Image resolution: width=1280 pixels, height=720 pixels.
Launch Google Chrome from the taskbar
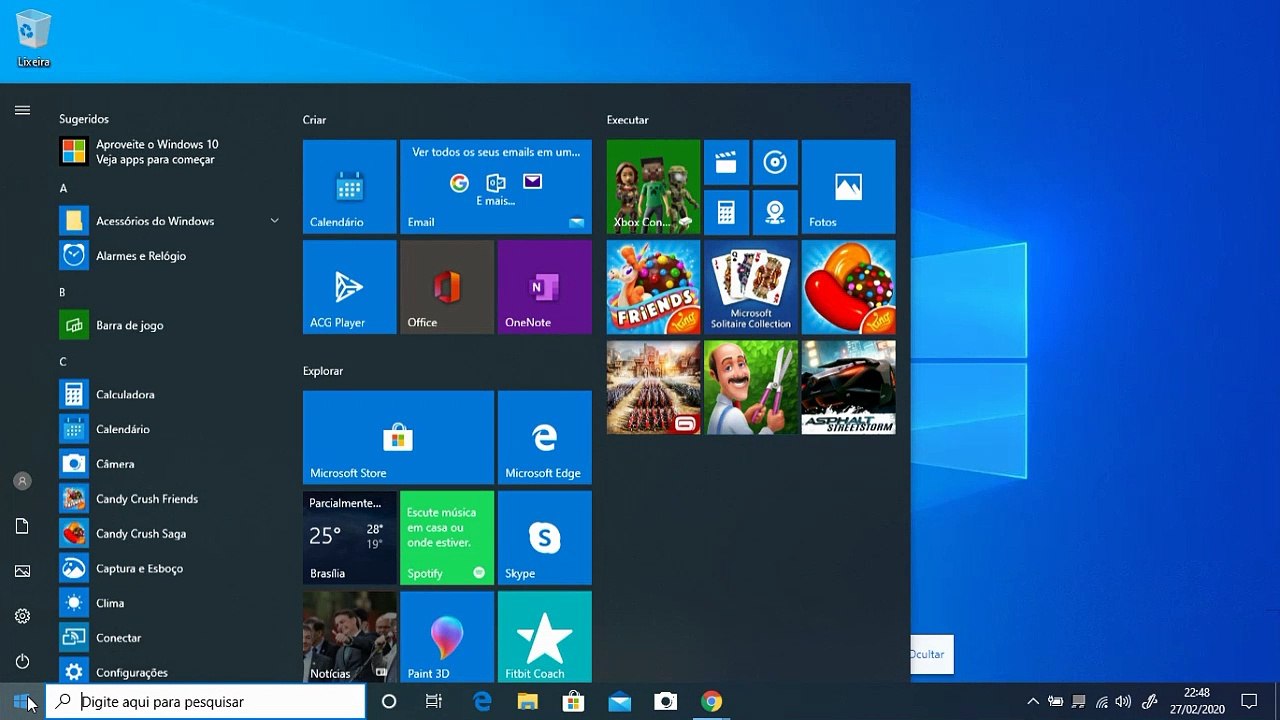pyautogui.click(x=711, y=702)
